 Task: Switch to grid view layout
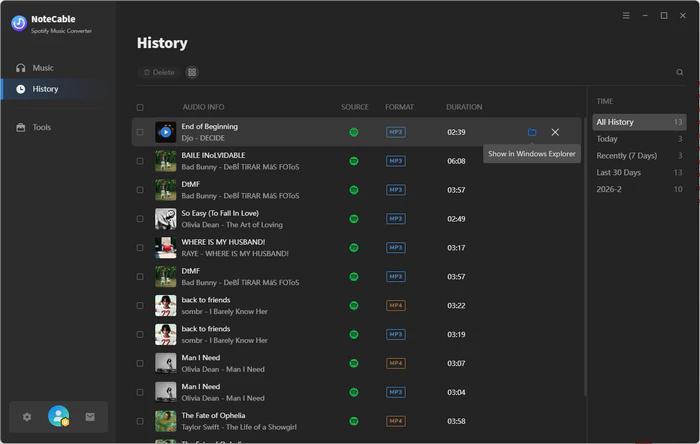tap(192, 72)
